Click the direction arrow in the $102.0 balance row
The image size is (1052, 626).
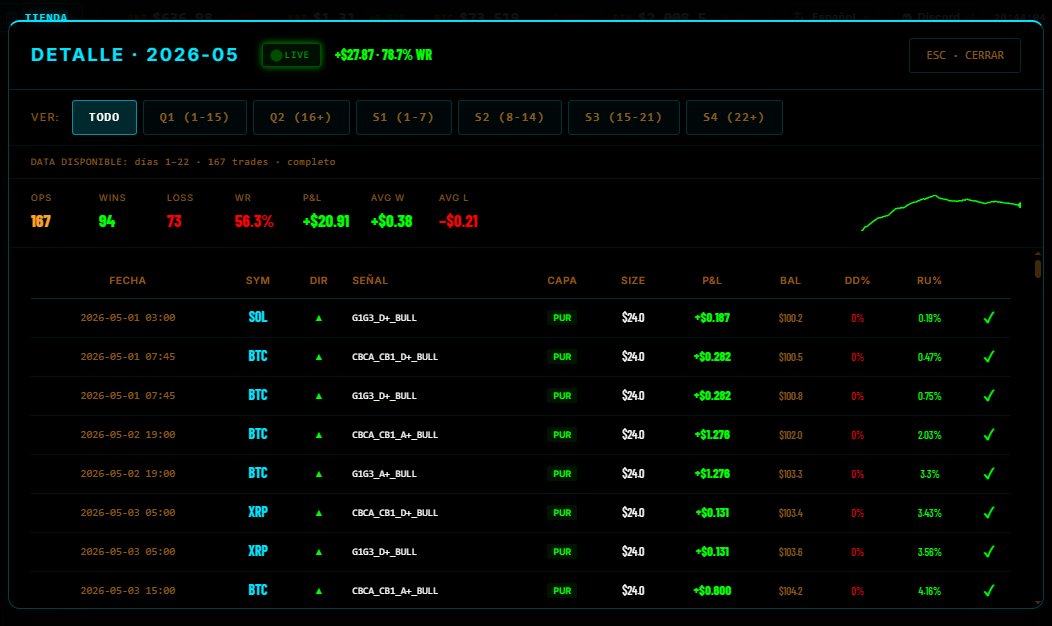point(319,435)
